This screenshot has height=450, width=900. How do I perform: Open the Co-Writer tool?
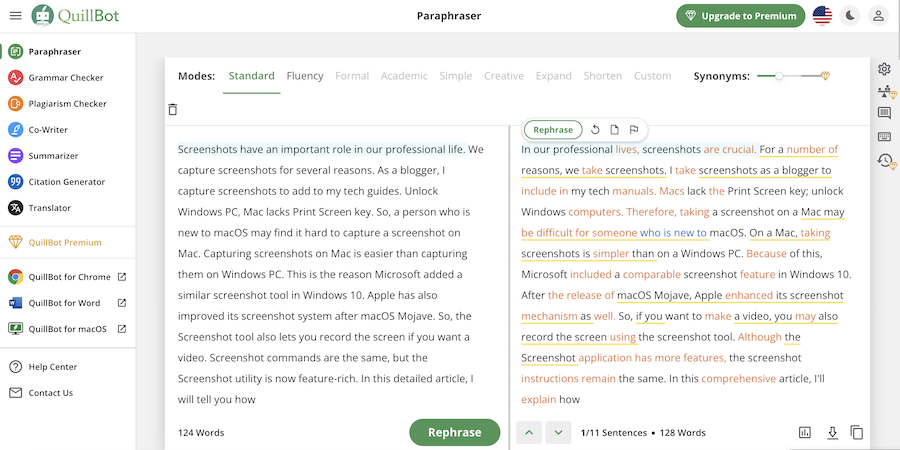pos(48,130)
